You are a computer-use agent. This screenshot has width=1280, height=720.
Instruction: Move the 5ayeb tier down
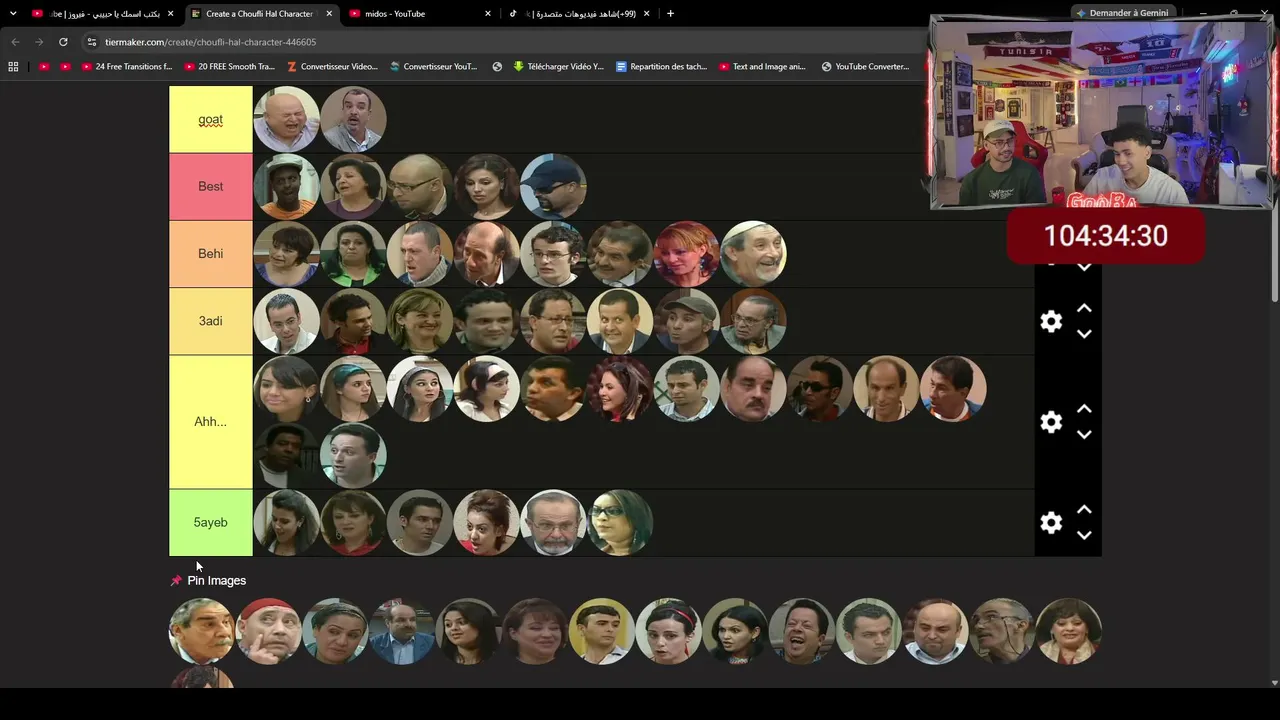1084,535
